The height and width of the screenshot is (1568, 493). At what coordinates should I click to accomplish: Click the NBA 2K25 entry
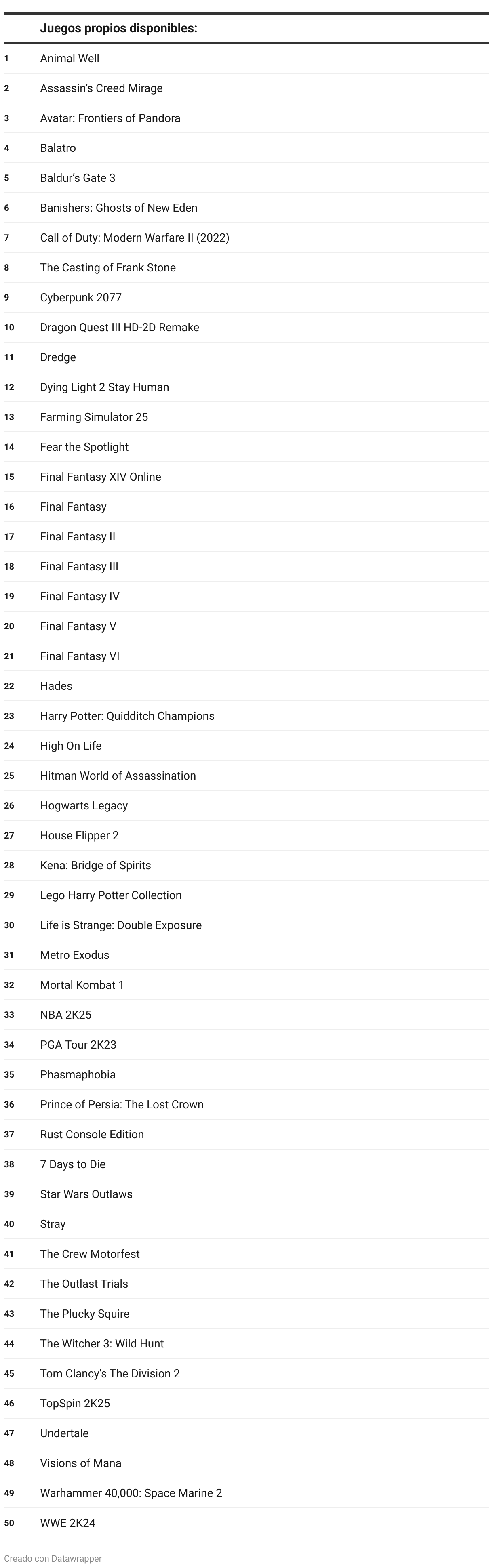66,1015
